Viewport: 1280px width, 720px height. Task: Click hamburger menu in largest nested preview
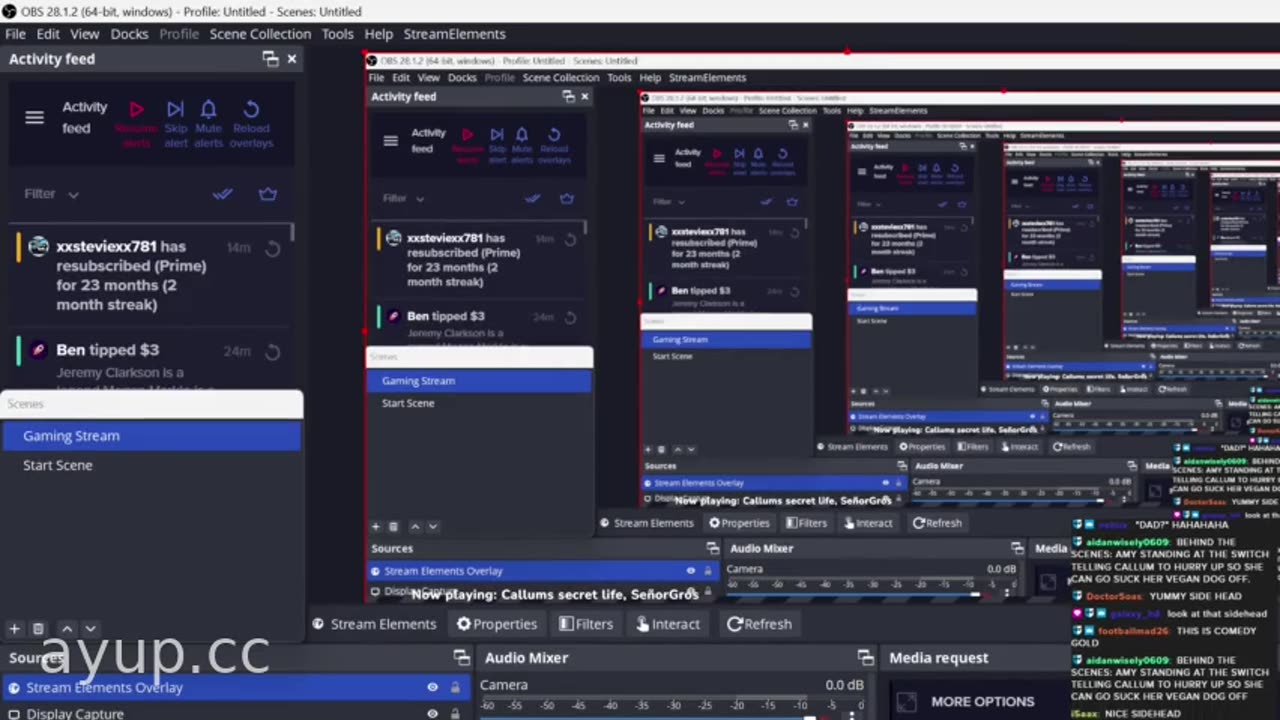click(391, 140)
